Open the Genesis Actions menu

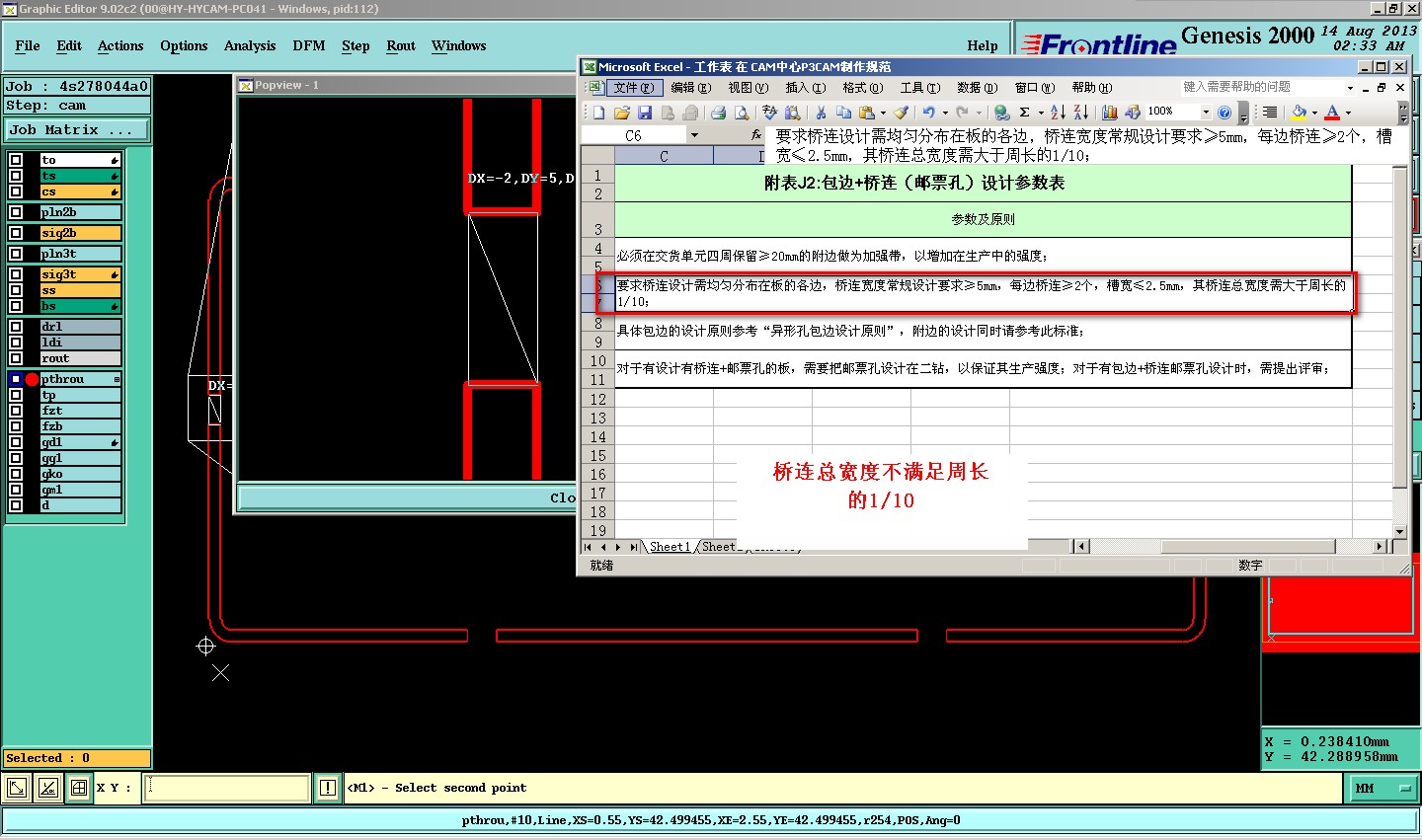pos(120,45)
